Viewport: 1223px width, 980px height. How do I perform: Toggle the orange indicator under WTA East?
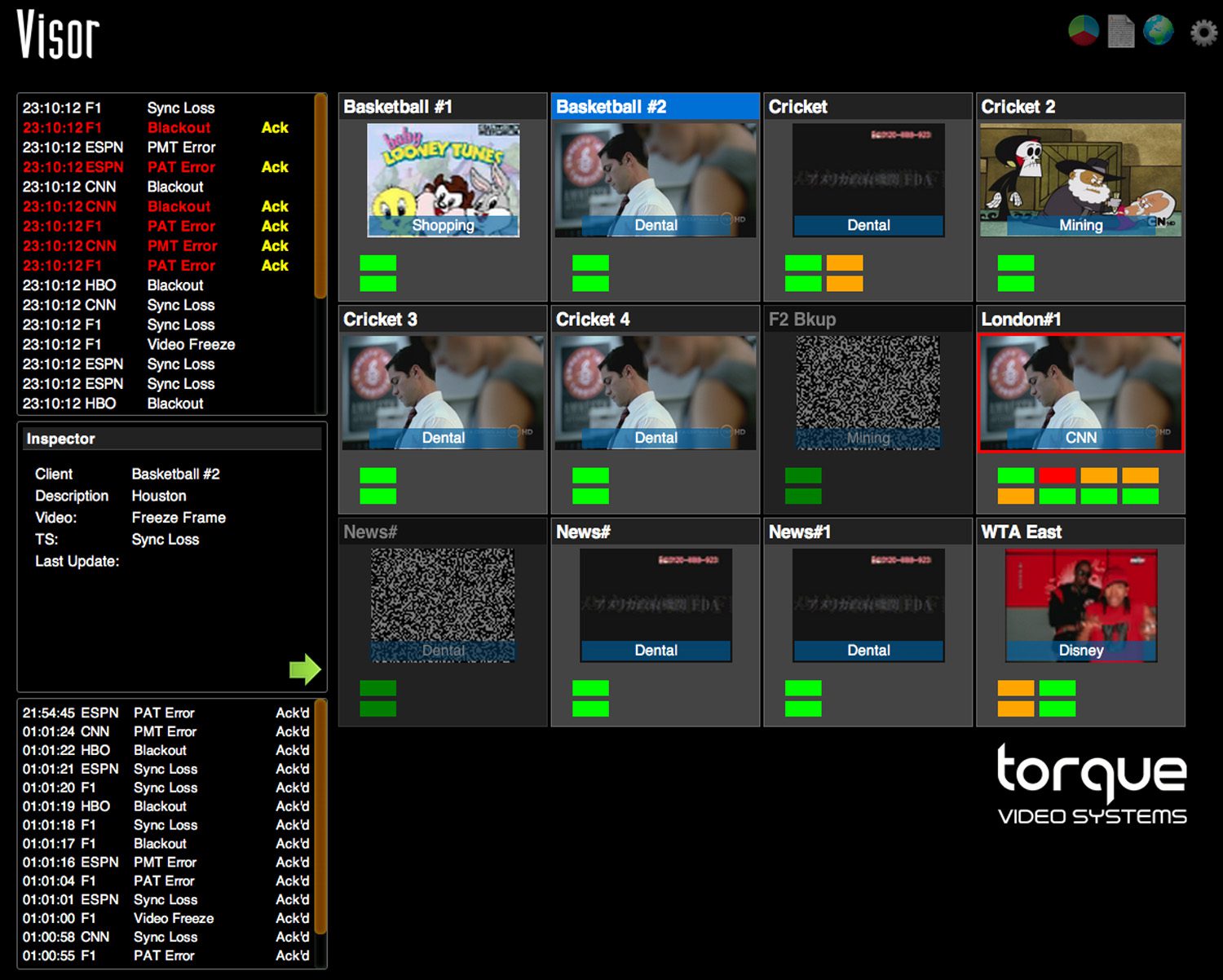[x=1015, y=687]
